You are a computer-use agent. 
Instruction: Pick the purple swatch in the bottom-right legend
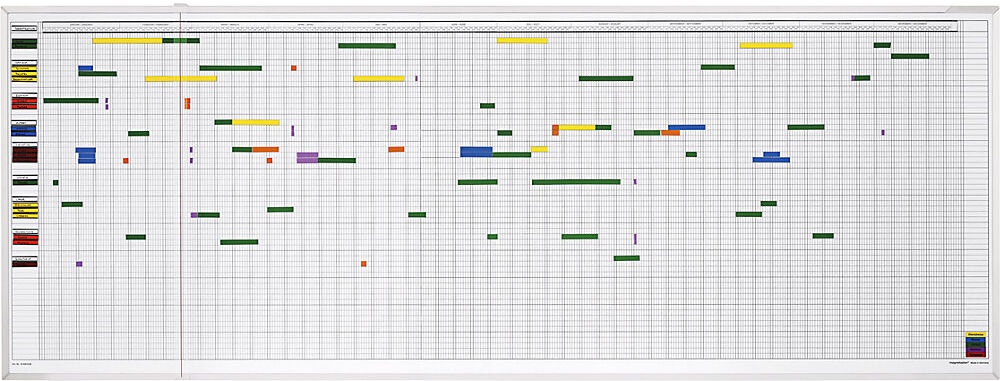pyautogui.click(x=976, y=350)
